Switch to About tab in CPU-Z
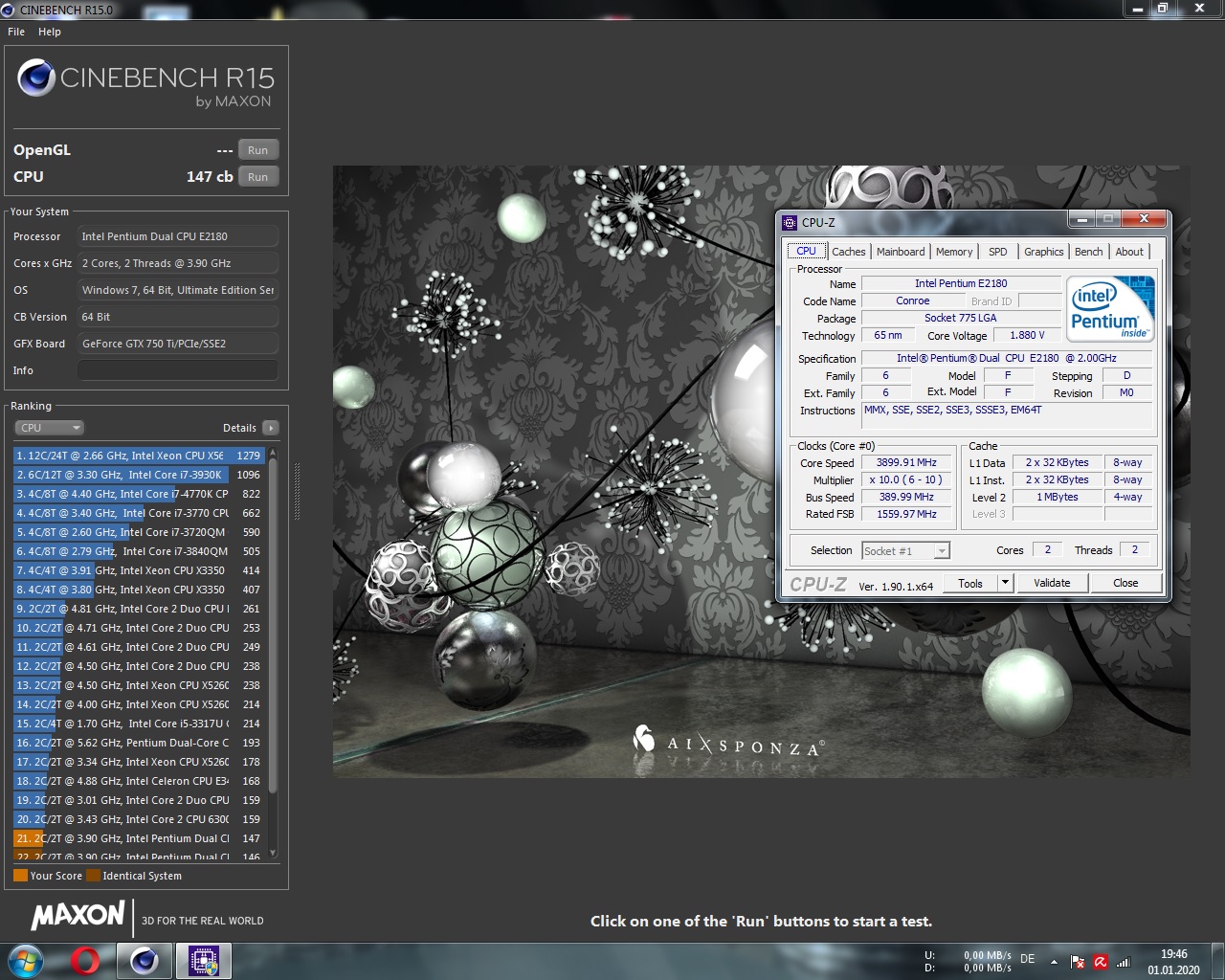Screen dimensions: 1225x980 coord(1129,252)
